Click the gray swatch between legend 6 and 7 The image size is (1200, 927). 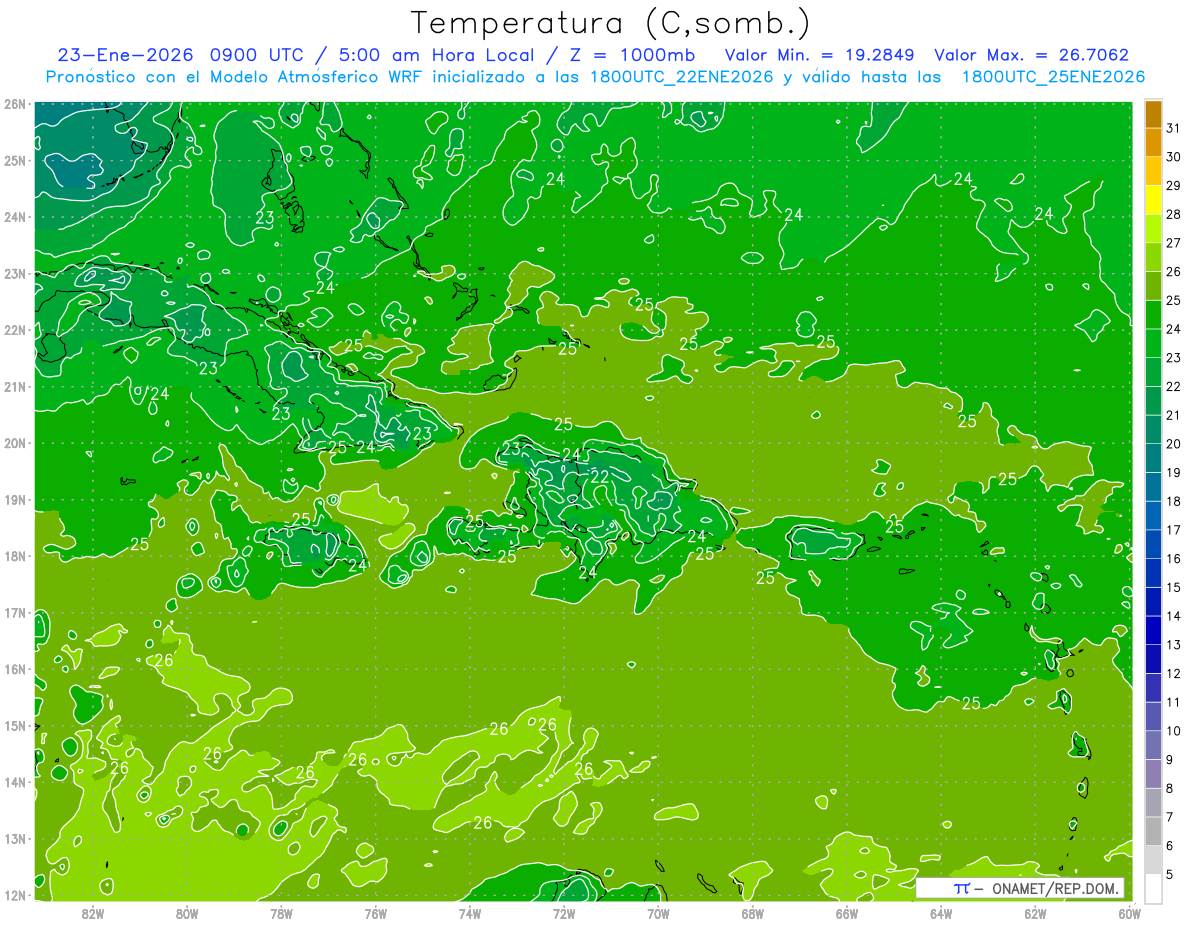click(1153, 831)
